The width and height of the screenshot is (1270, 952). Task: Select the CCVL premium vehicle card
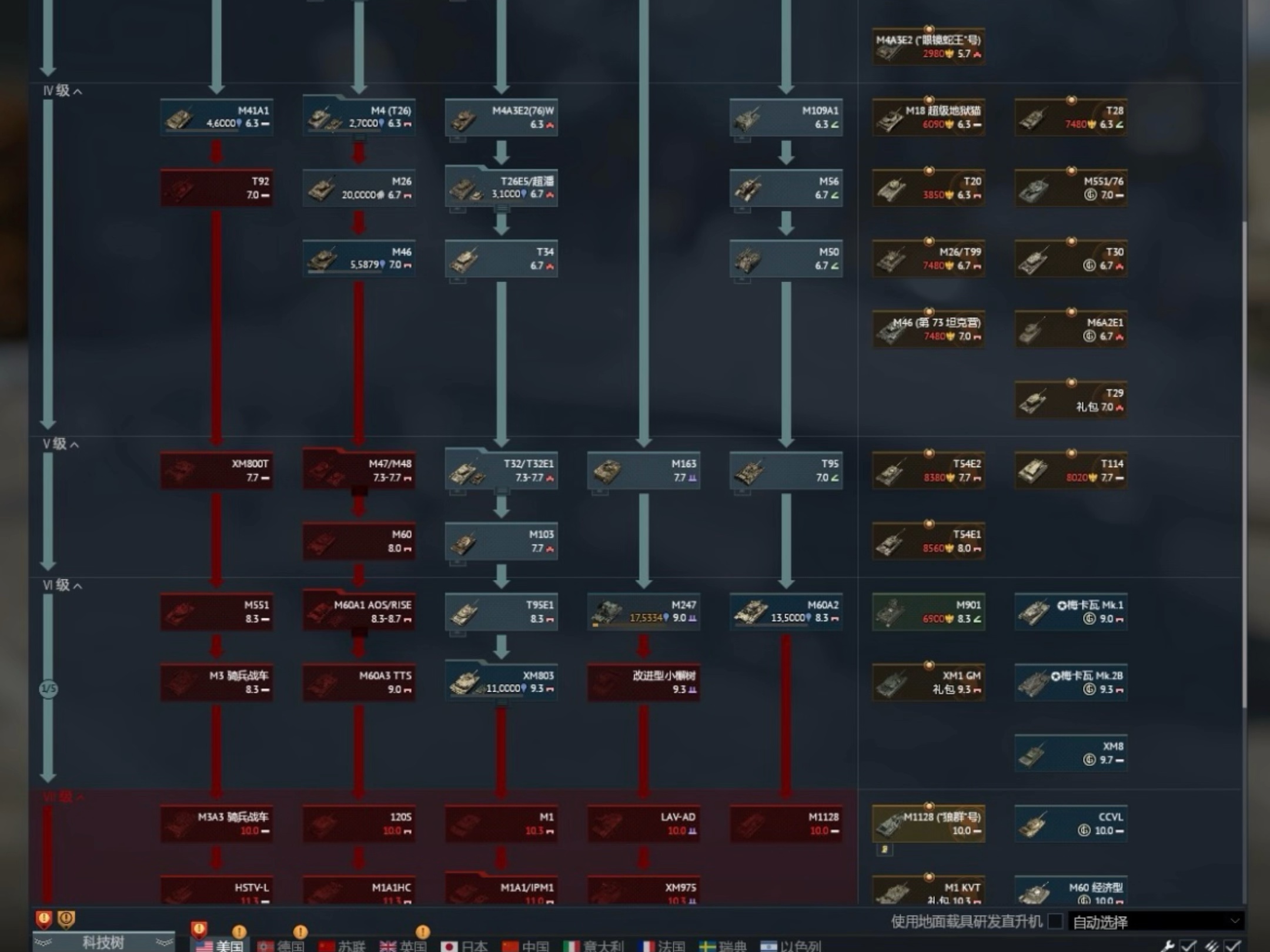click(1071, 823)
